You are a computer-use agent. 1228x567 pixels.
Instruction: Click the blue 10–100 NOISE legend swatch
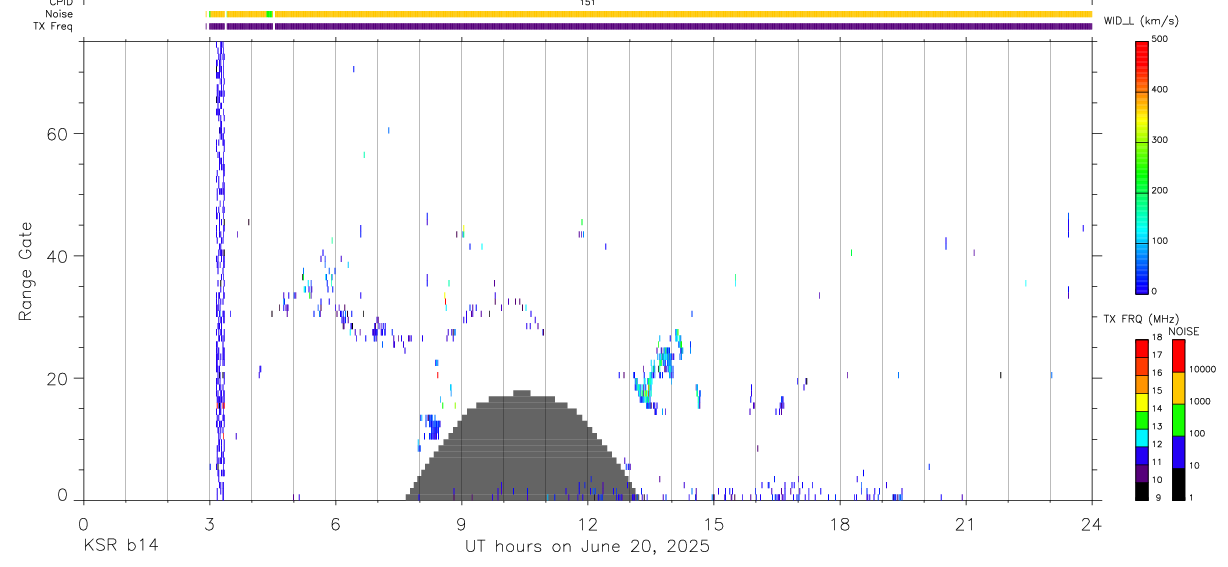[x=1177, y=452]
